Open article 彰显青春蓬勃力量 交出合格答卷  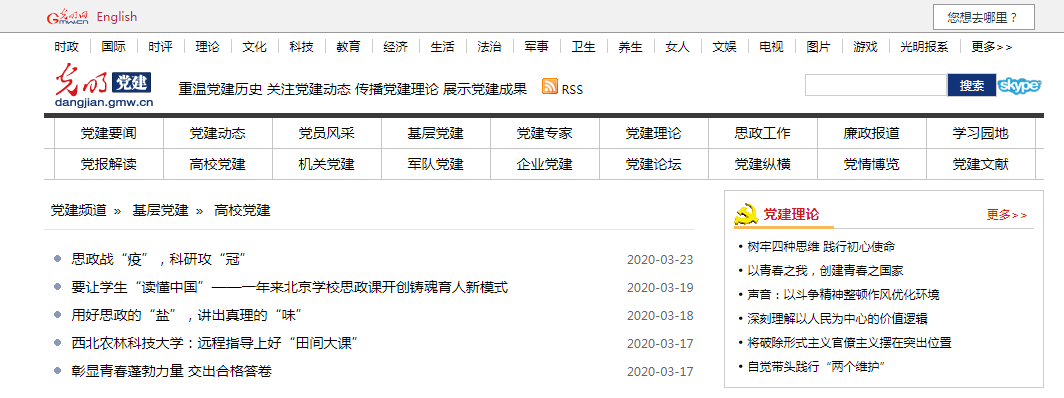tap(172, 372)
